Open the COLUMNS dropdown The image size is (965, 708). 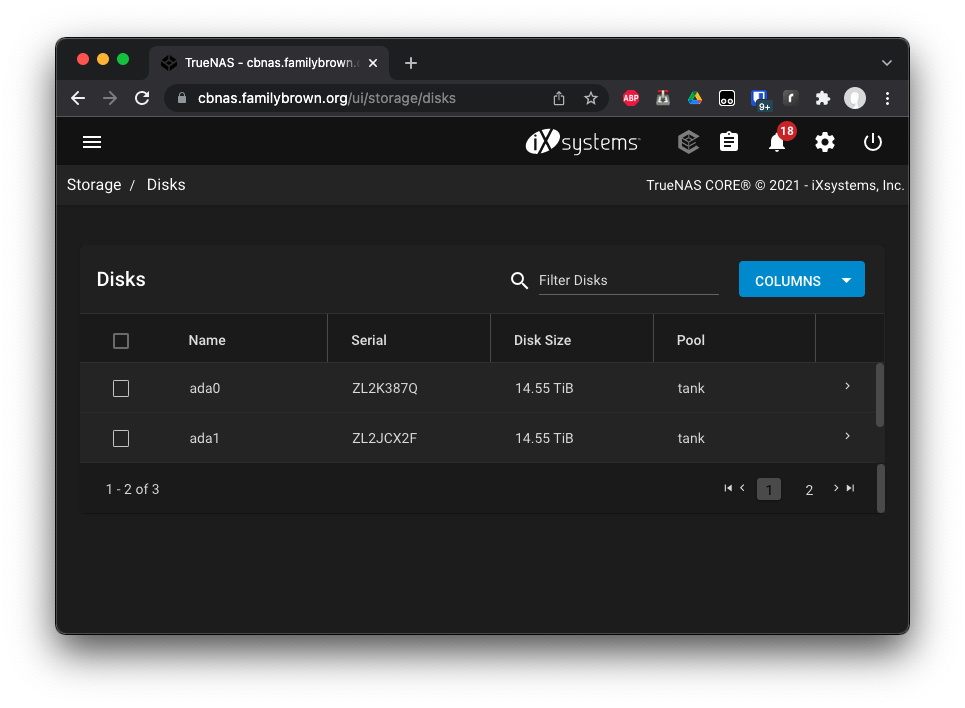(802, 280)
